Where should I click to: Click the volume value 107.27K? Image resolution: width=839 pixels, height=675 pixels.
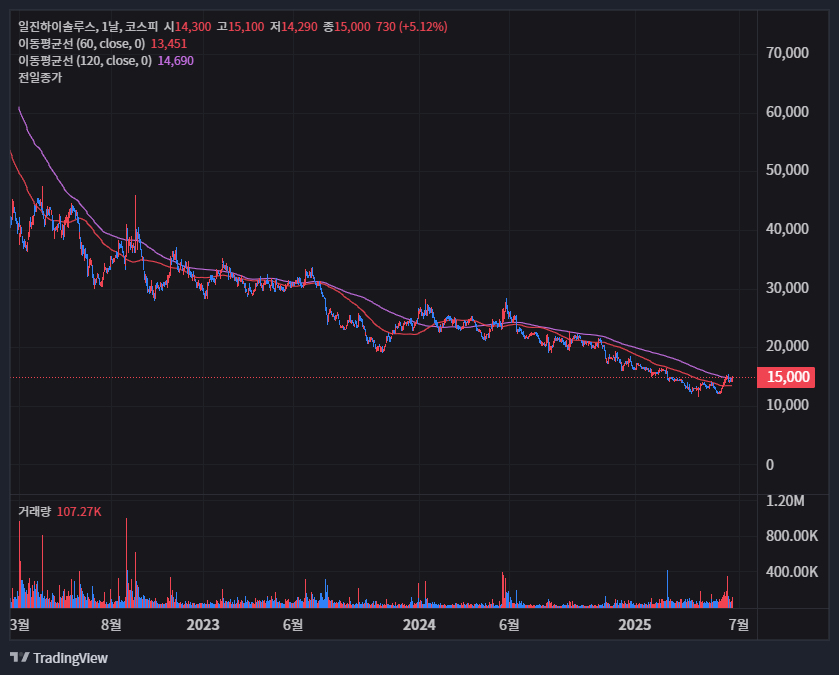(x=79, y=512)
